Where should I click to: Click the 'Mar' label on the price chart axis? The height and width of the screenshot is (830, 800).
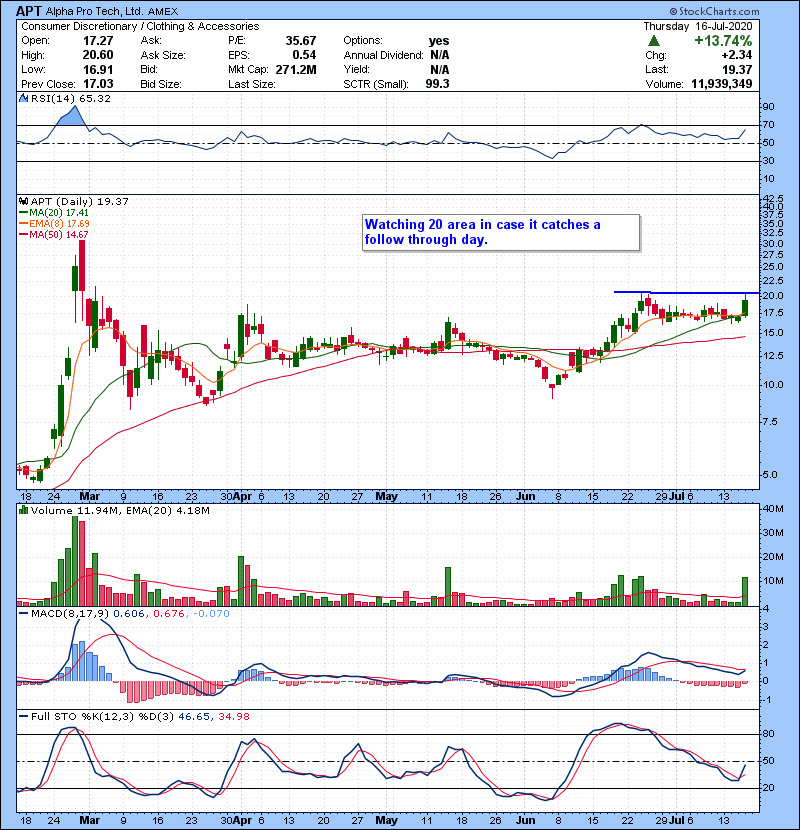point(89,496)
